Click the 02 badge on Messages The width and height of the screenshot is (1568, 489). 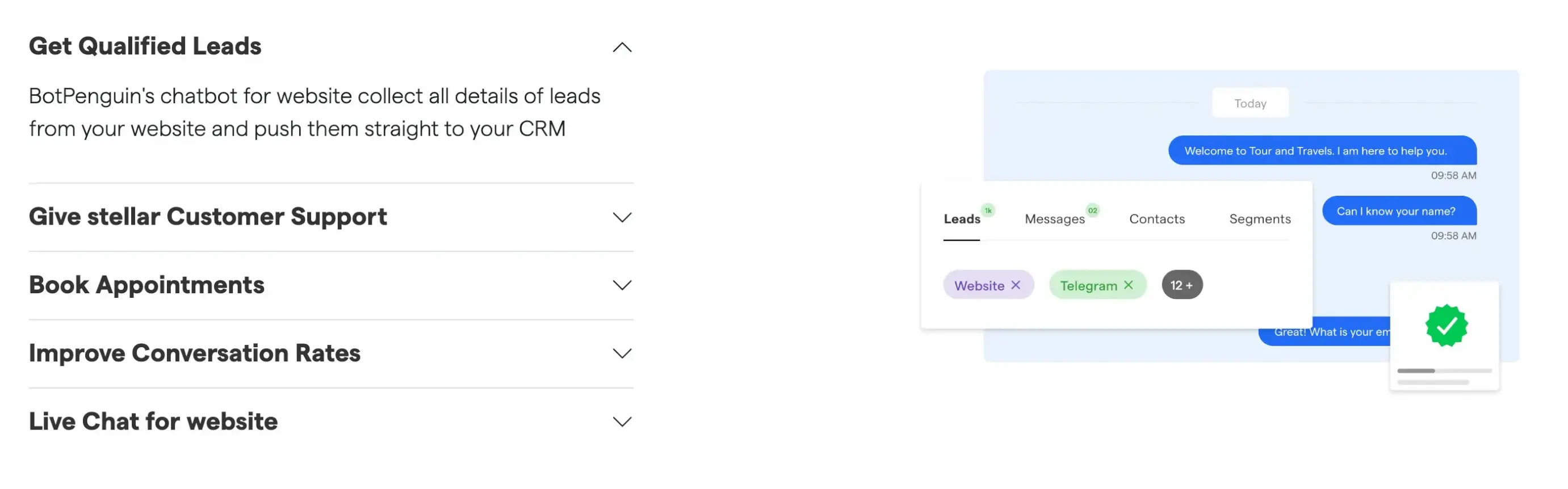(1093, 210)
